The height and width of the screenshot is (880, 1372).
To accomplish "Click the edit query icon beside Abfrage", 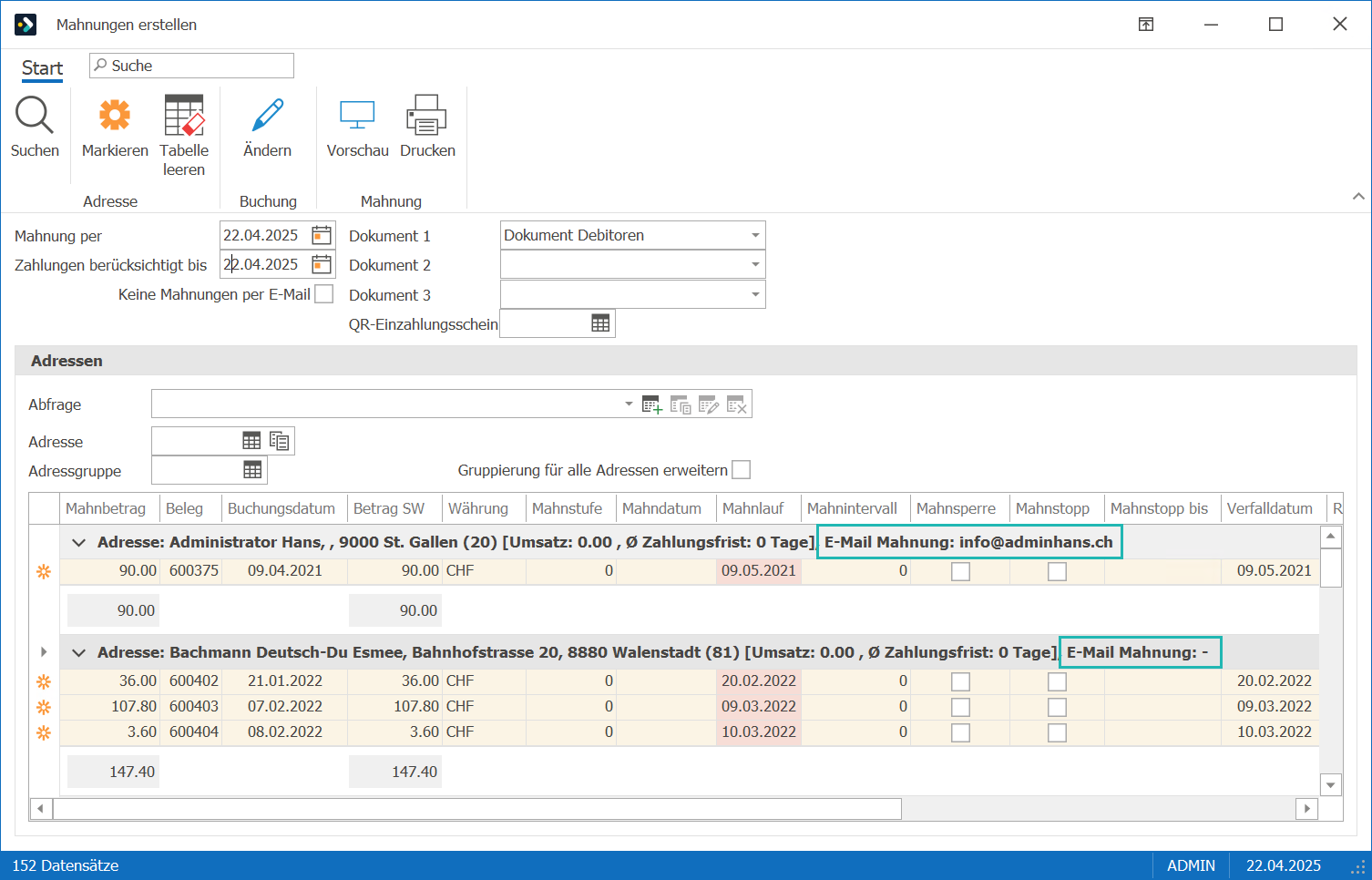I will [x=709, y=404].
